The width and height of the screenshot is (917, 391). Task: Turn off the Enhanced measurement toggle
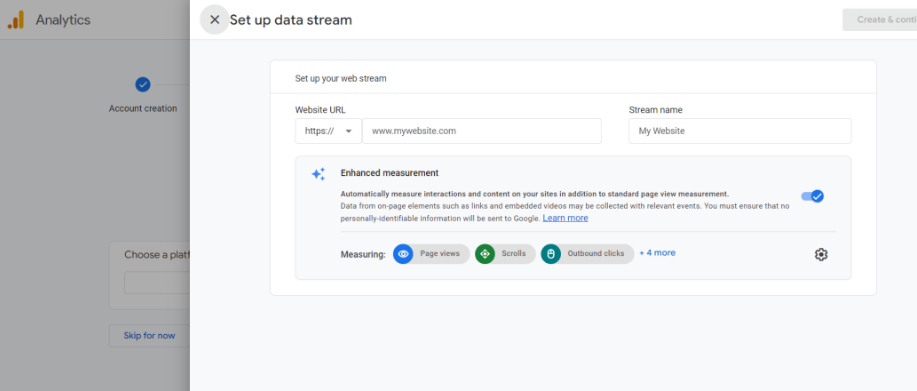(812, 196)
